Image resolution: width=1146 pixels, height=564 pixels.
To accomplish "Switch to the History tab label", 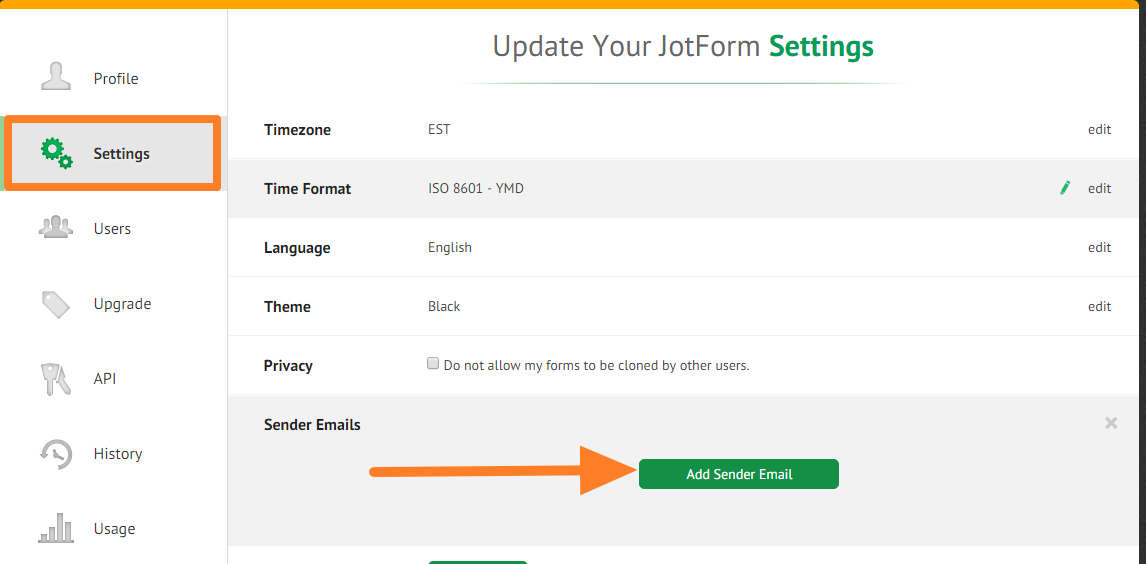I will pos(118,454).
